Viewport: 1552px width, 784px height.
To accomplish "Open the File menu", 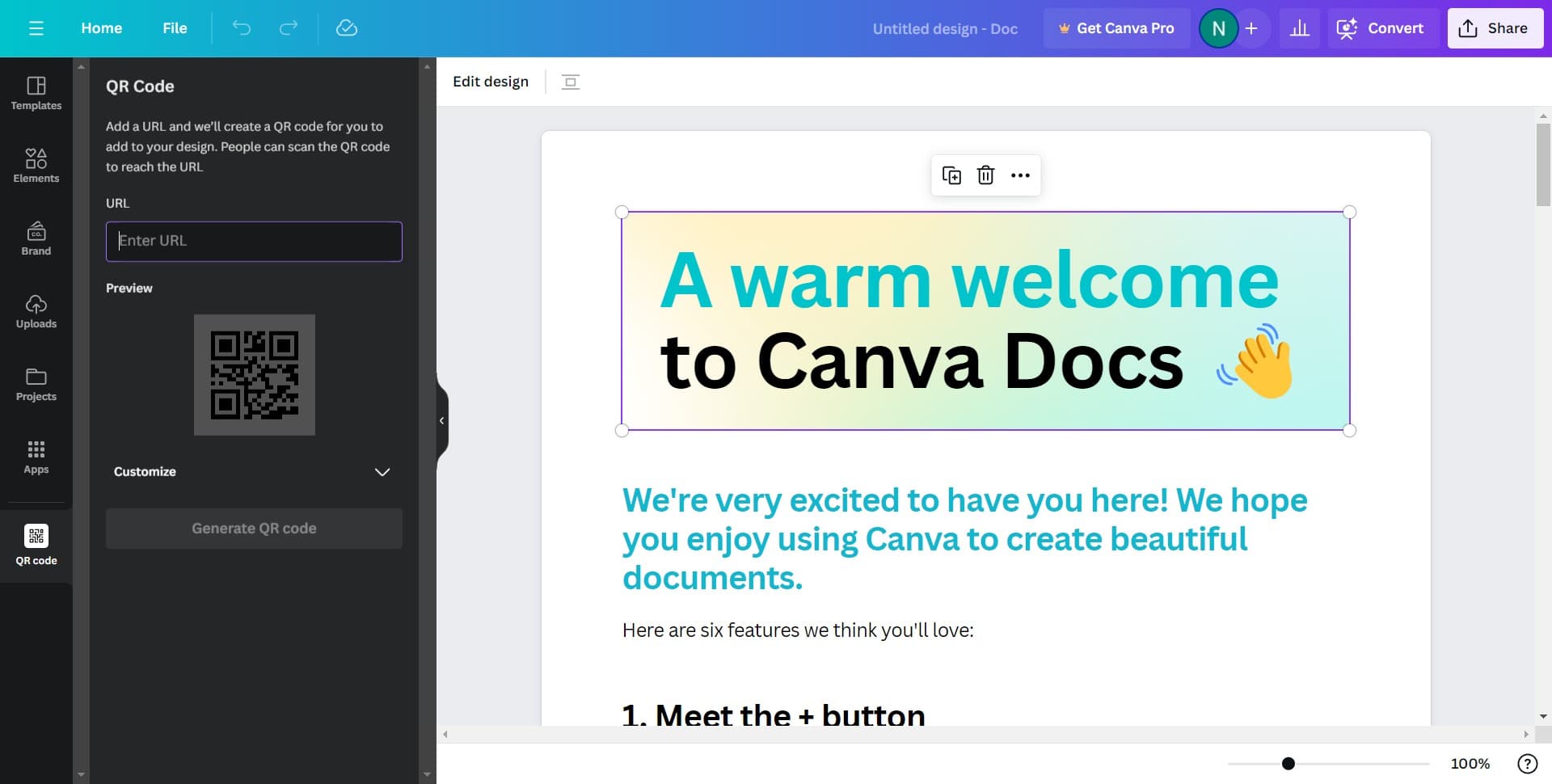I will pos(175,28).
